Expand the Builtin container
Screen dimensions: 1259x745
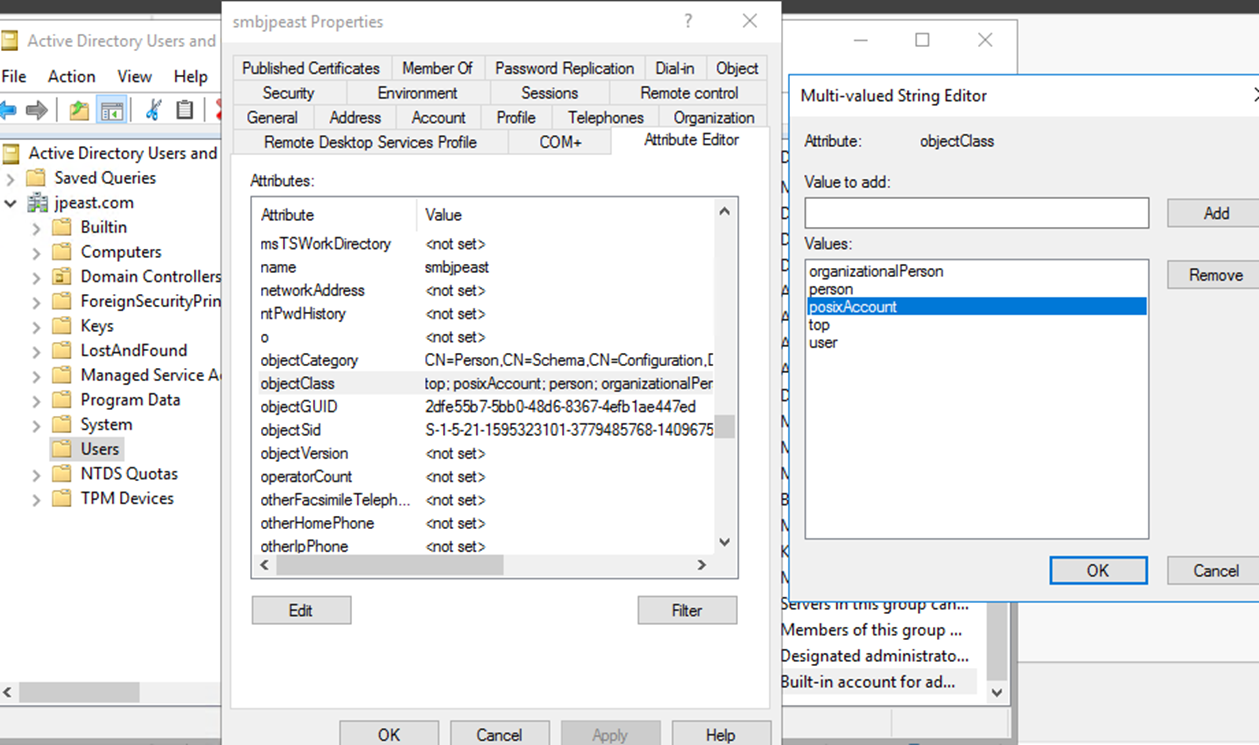36,228
